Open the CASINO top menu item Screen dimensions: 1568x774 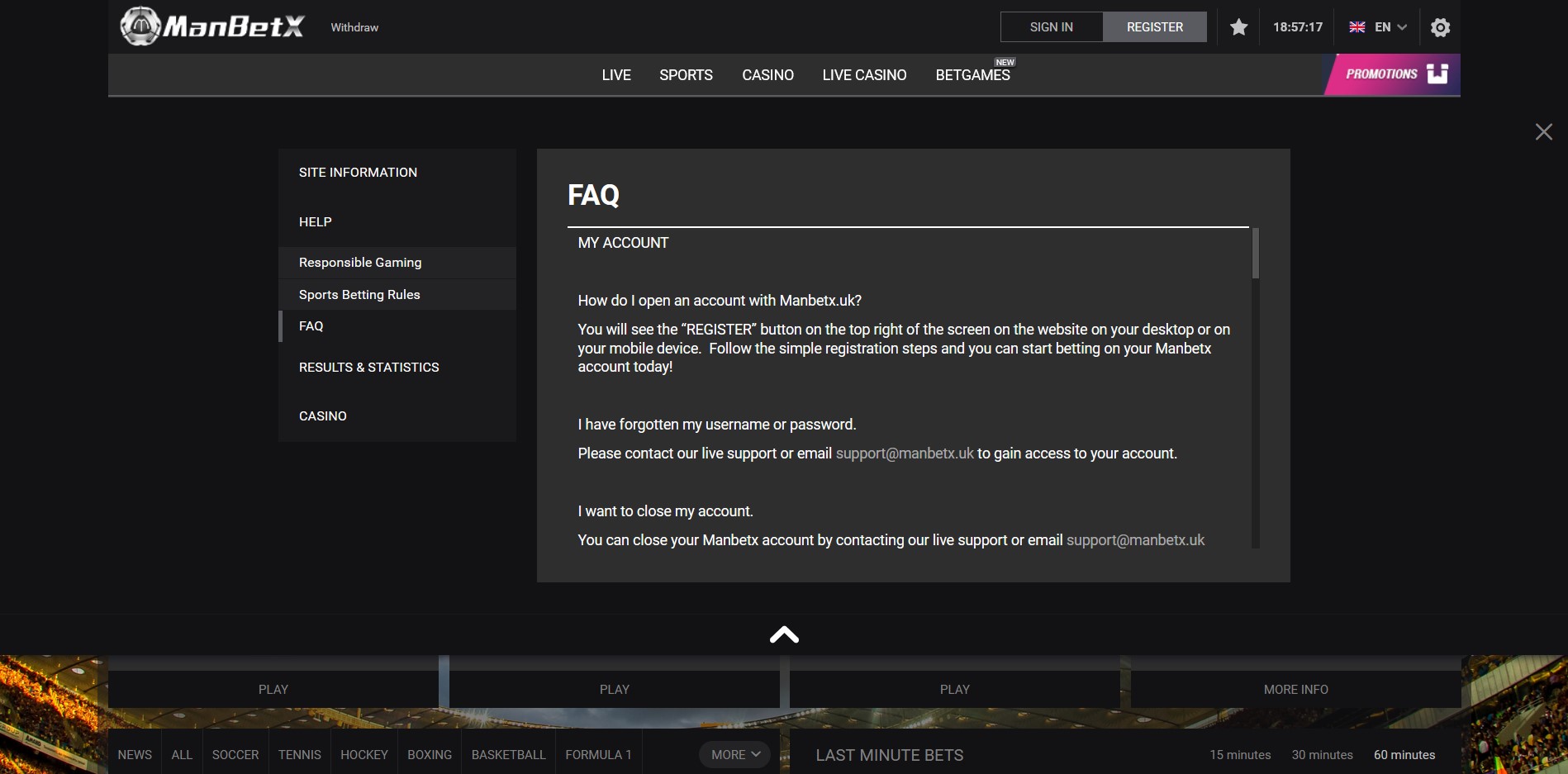(x=767, y=75)
